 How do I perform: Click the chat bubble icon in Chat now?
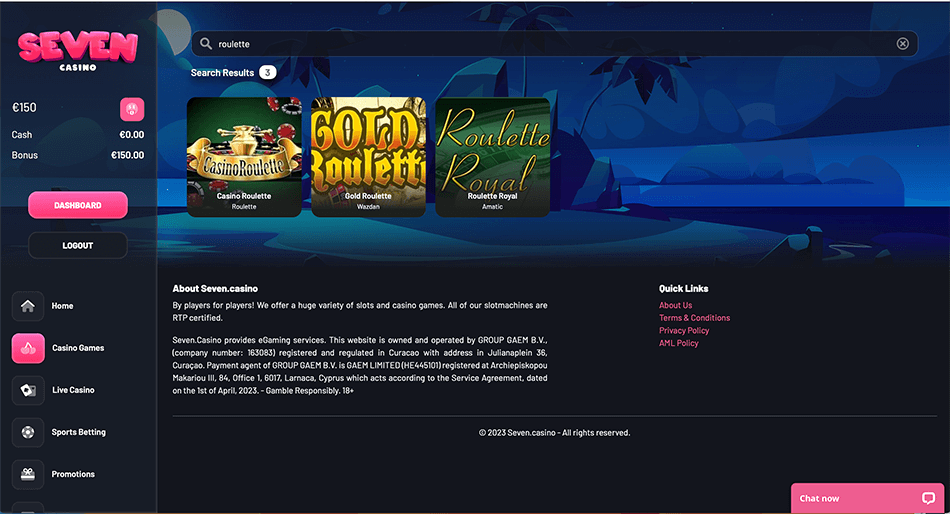[x=928, y=498]
